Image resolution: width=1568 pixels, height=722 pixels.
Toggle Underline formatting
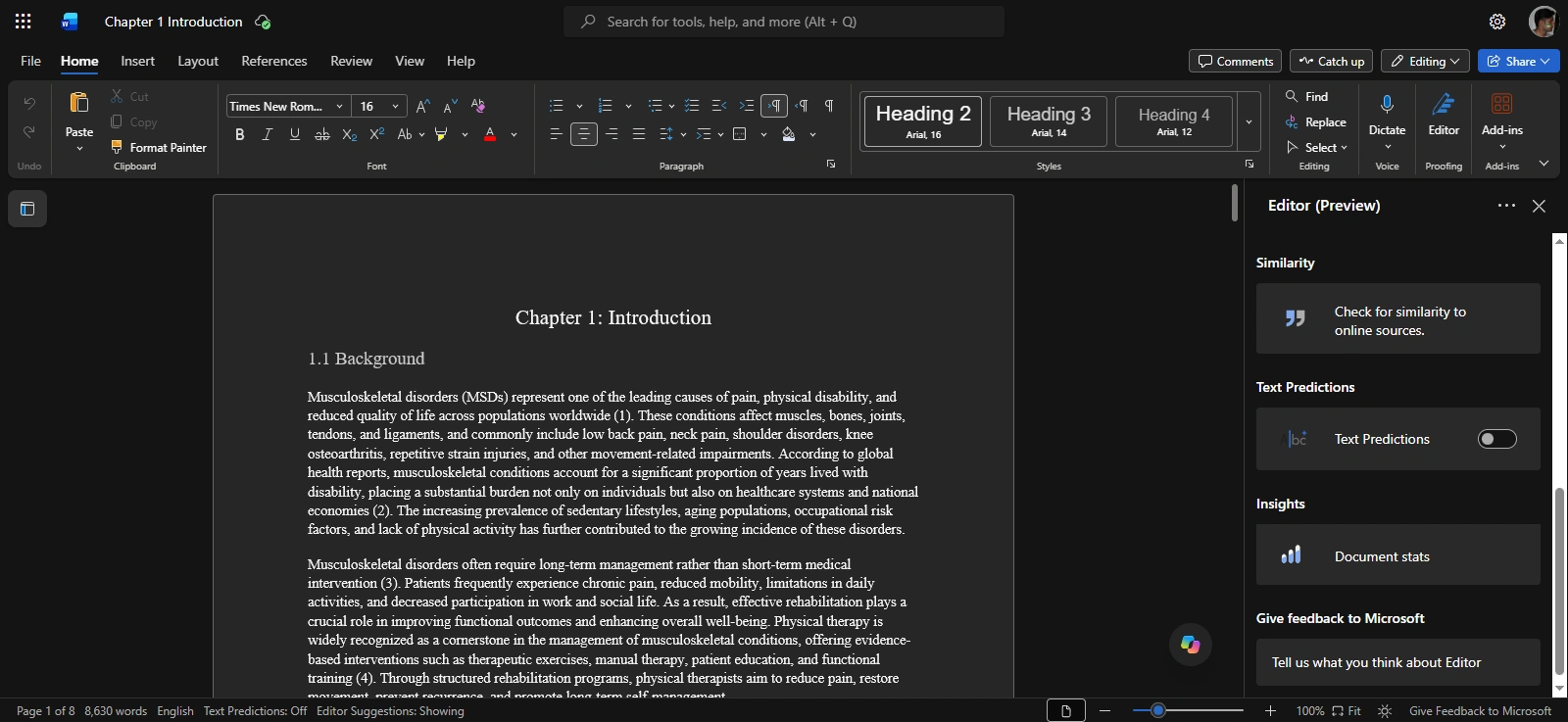[295, 134]
